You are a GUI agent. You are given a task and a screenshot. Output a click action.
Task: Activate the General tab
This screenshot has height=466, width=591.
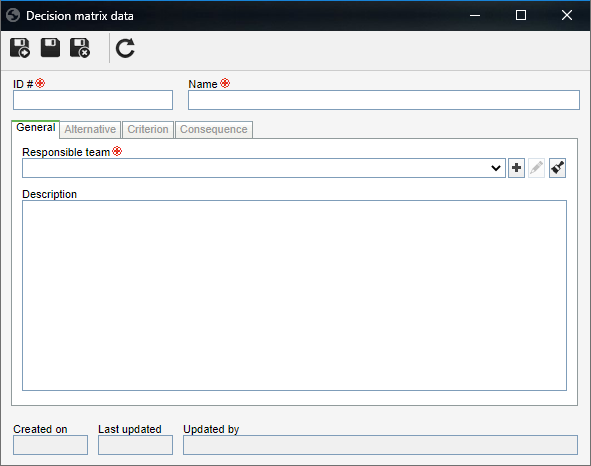tap(35, 128)
